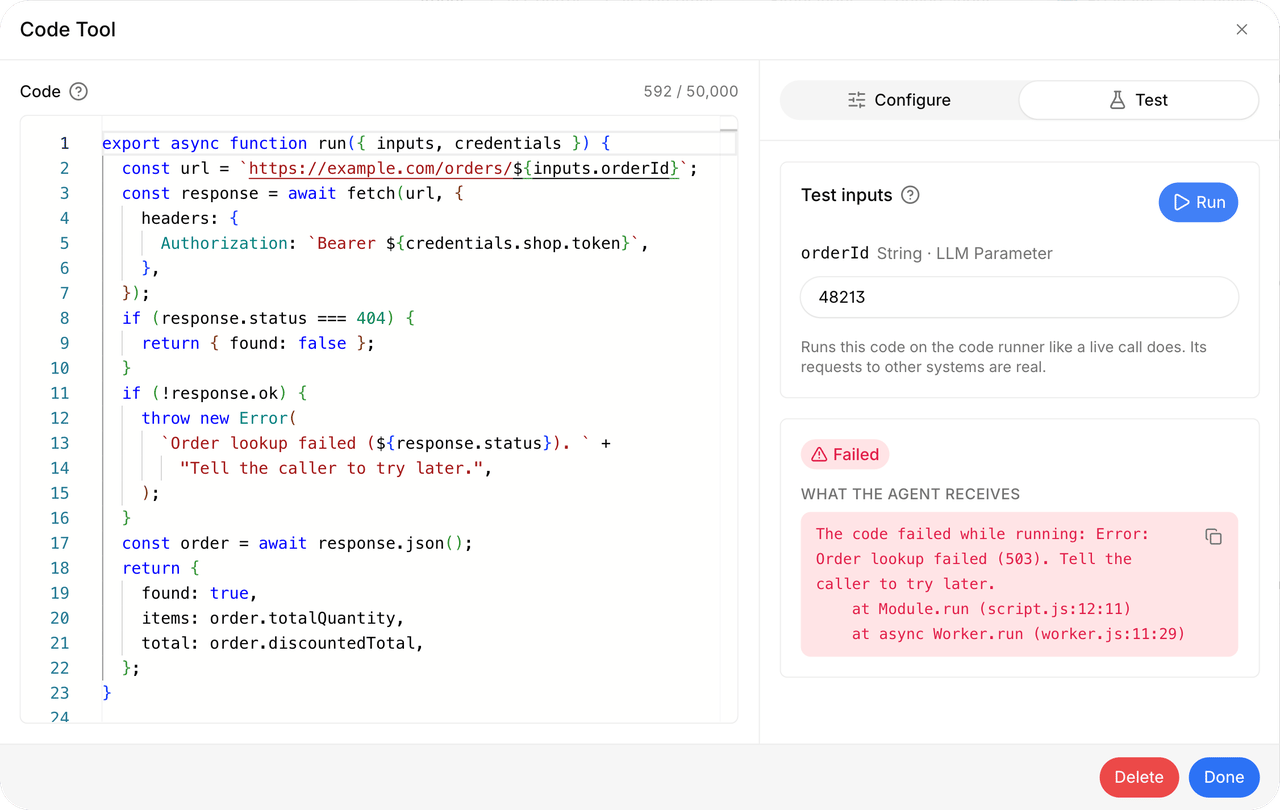This screenshot has height=810, width=1280.
Task: Click 'at async Worker.run (worker.js:11:29)' stack line
Action: coord(1019,634)
